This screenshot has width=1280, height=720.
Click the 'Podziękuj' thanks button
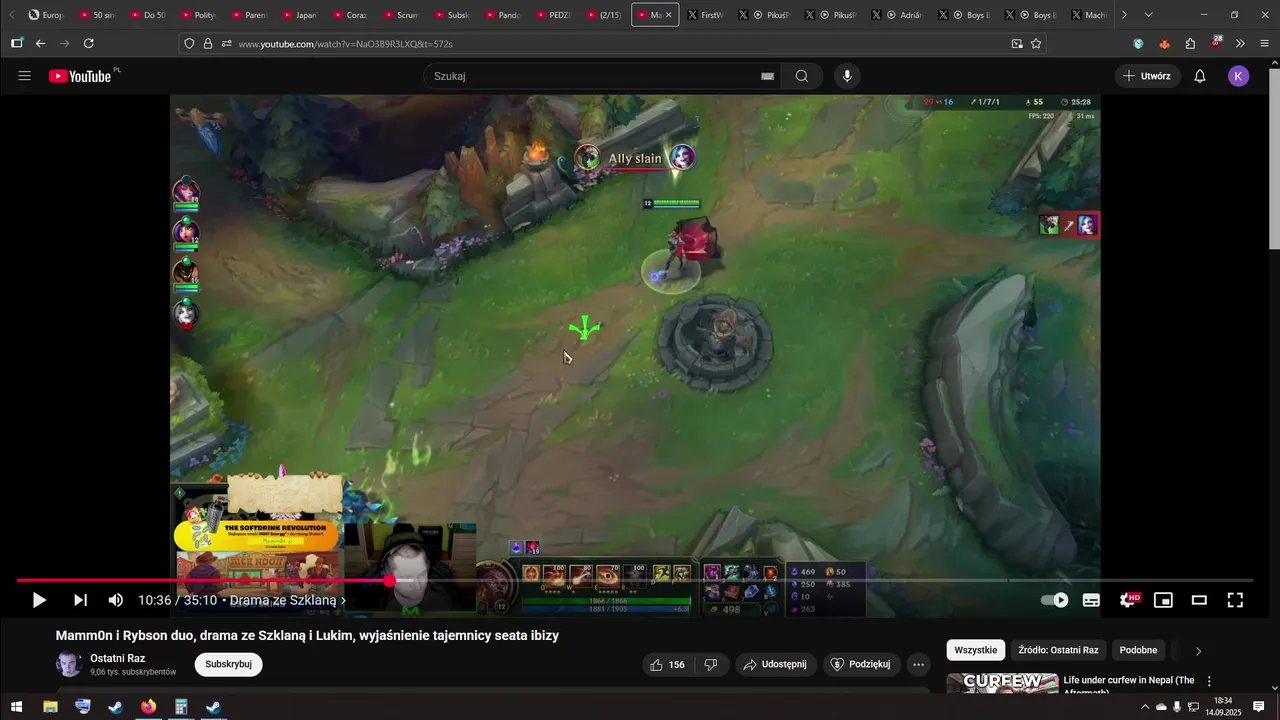(862, 664)
